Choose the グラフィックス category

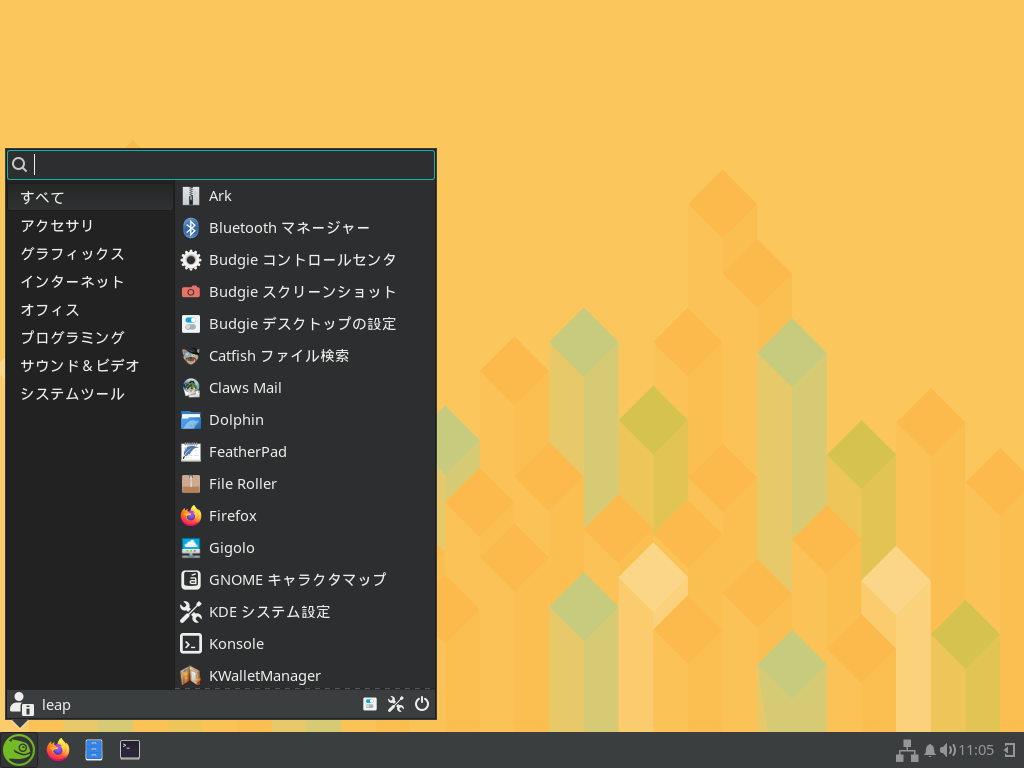pyautogui.click(x=72, y=254)
